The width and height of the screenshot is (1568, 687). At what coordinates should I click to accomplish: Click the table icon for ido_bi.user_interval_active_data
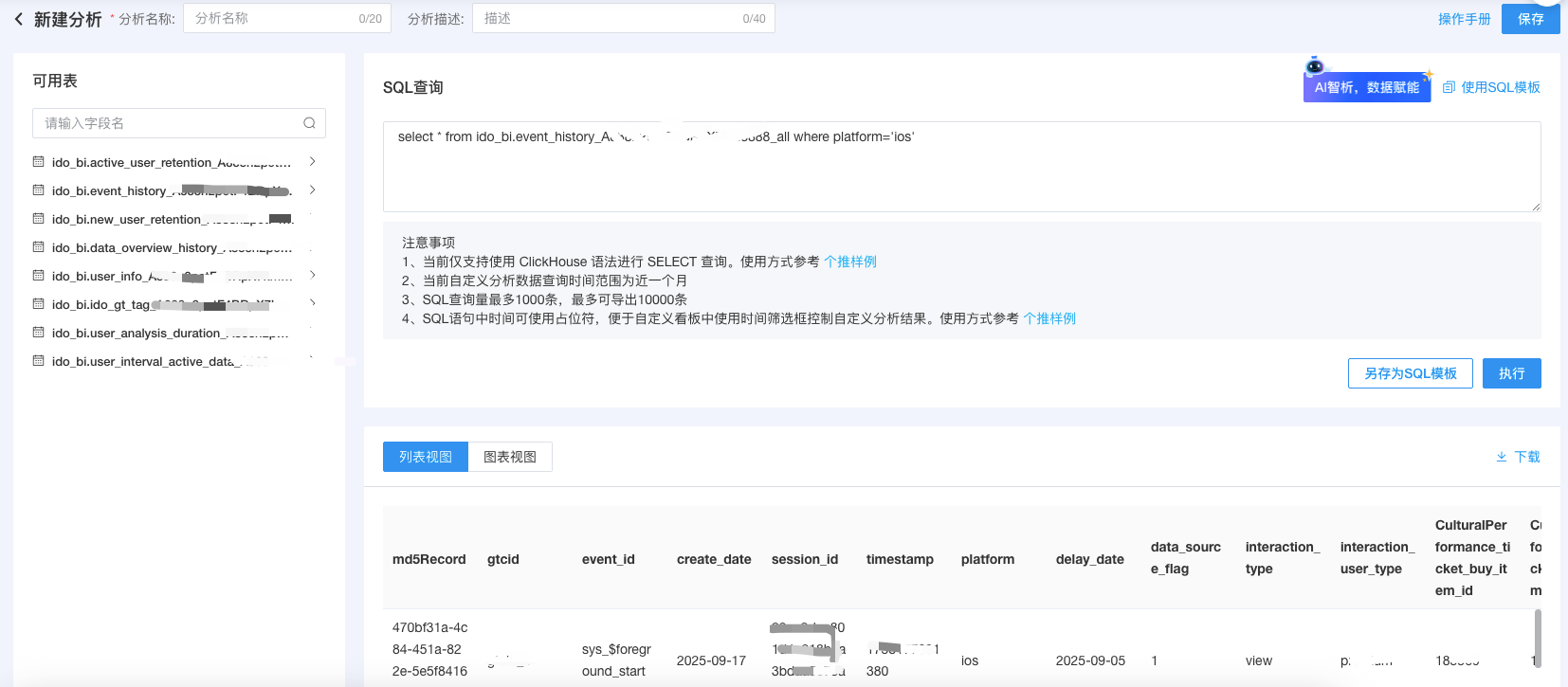click(x=39, y=361)
